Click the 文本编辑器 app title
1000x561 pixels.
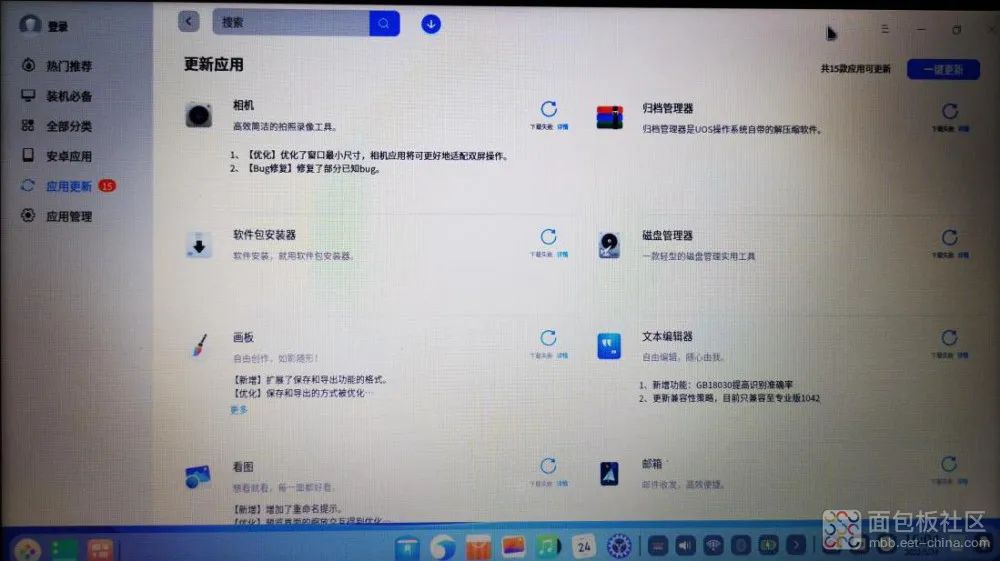(x=667, y=336)
